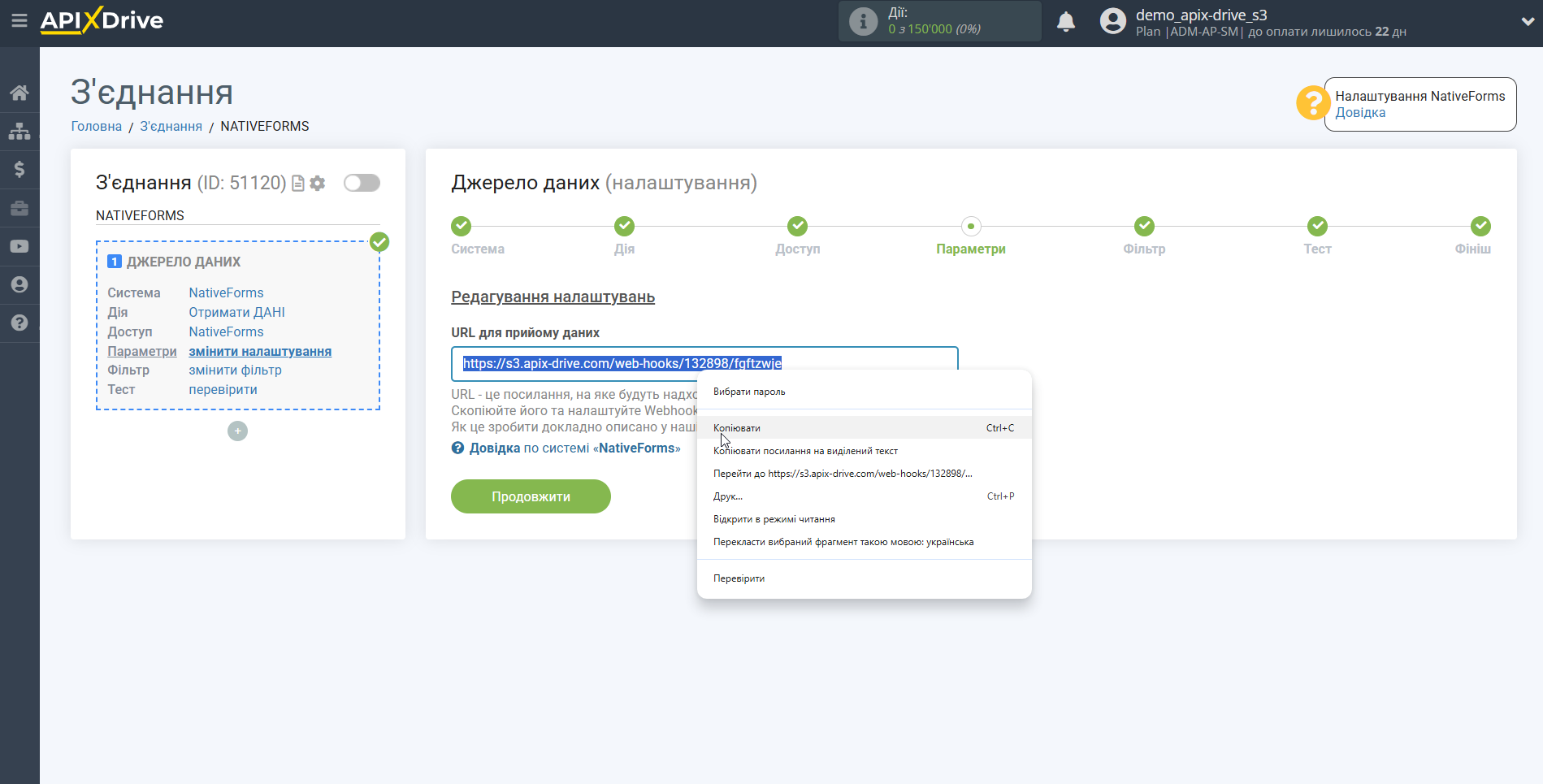Click the Продовжити button
Image resolution: width=1543 pixels, height=784 pixels.
pyautogui.click(x=531, y=496)
